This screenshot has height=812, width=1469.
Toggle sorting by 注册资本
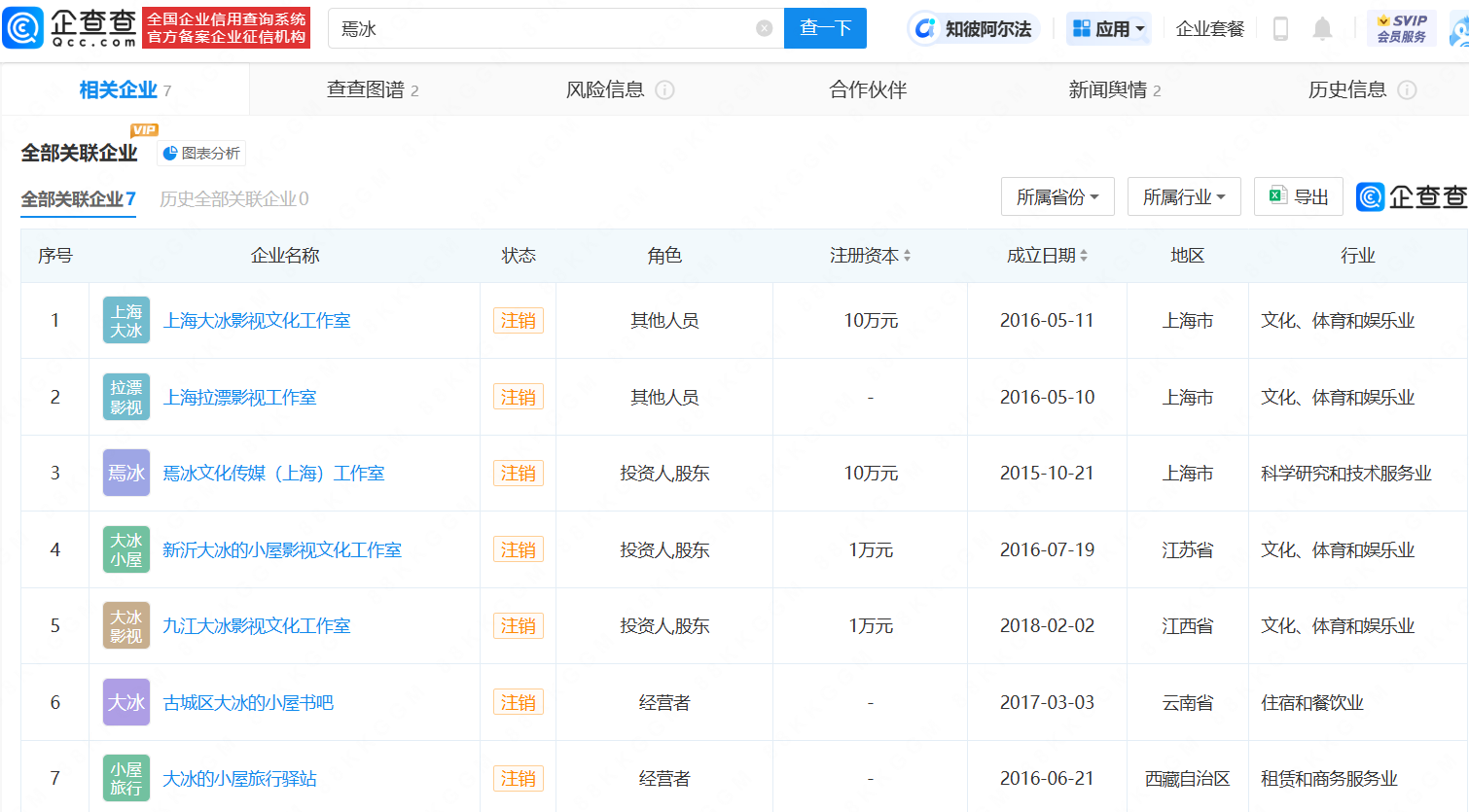[x=908, y=255]
